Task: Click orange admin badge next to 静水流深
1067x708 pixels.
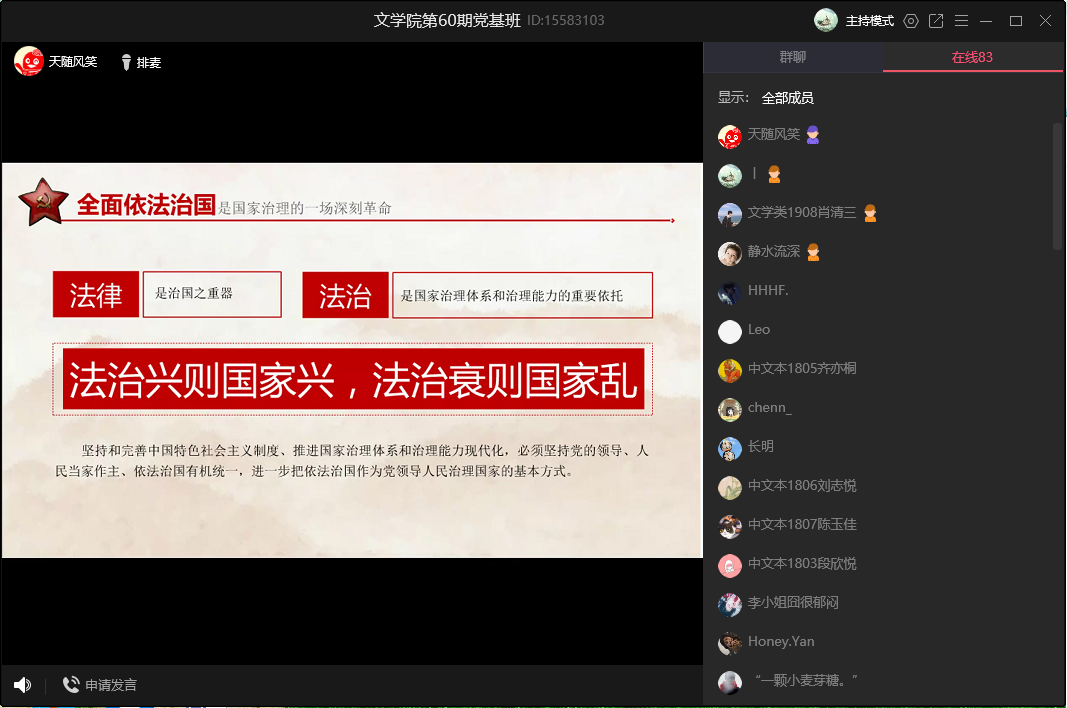Action: tap(813, 252)
